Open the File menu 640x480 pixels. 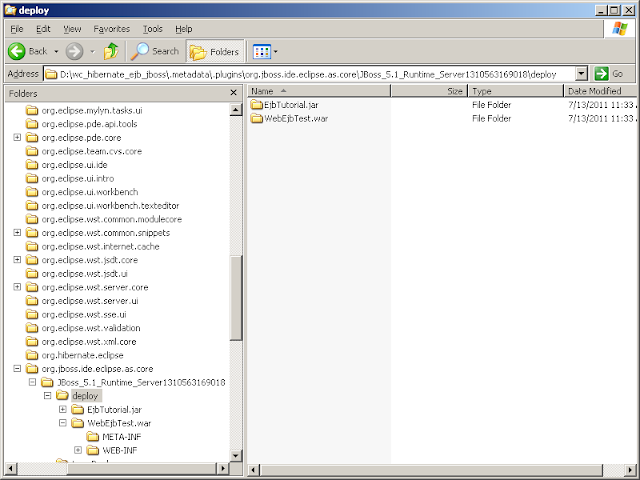pyautogui.click(x=17, y=29)
